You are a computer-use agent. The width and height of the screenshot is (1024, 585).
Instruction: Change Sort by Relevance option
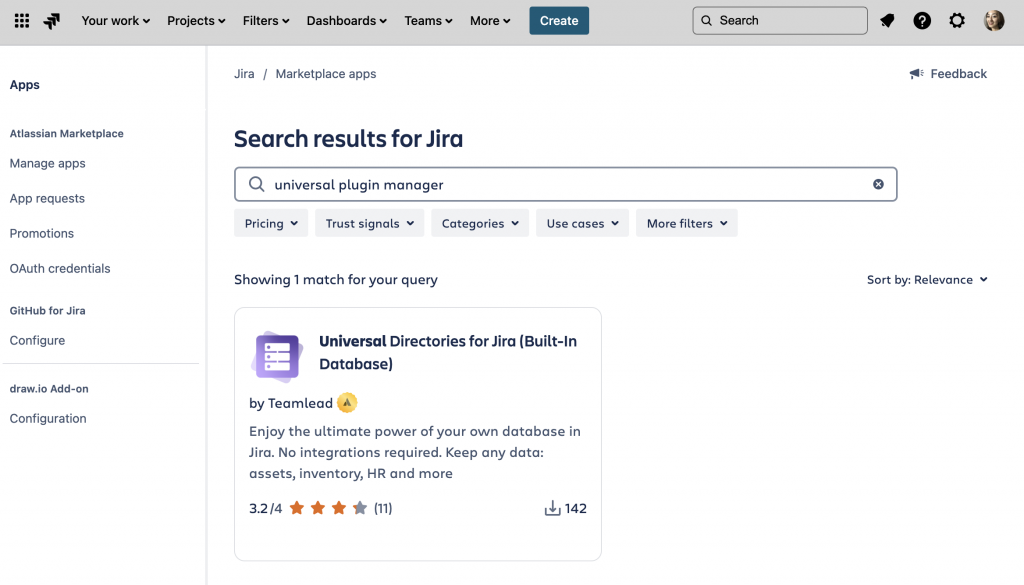[927, 279]
